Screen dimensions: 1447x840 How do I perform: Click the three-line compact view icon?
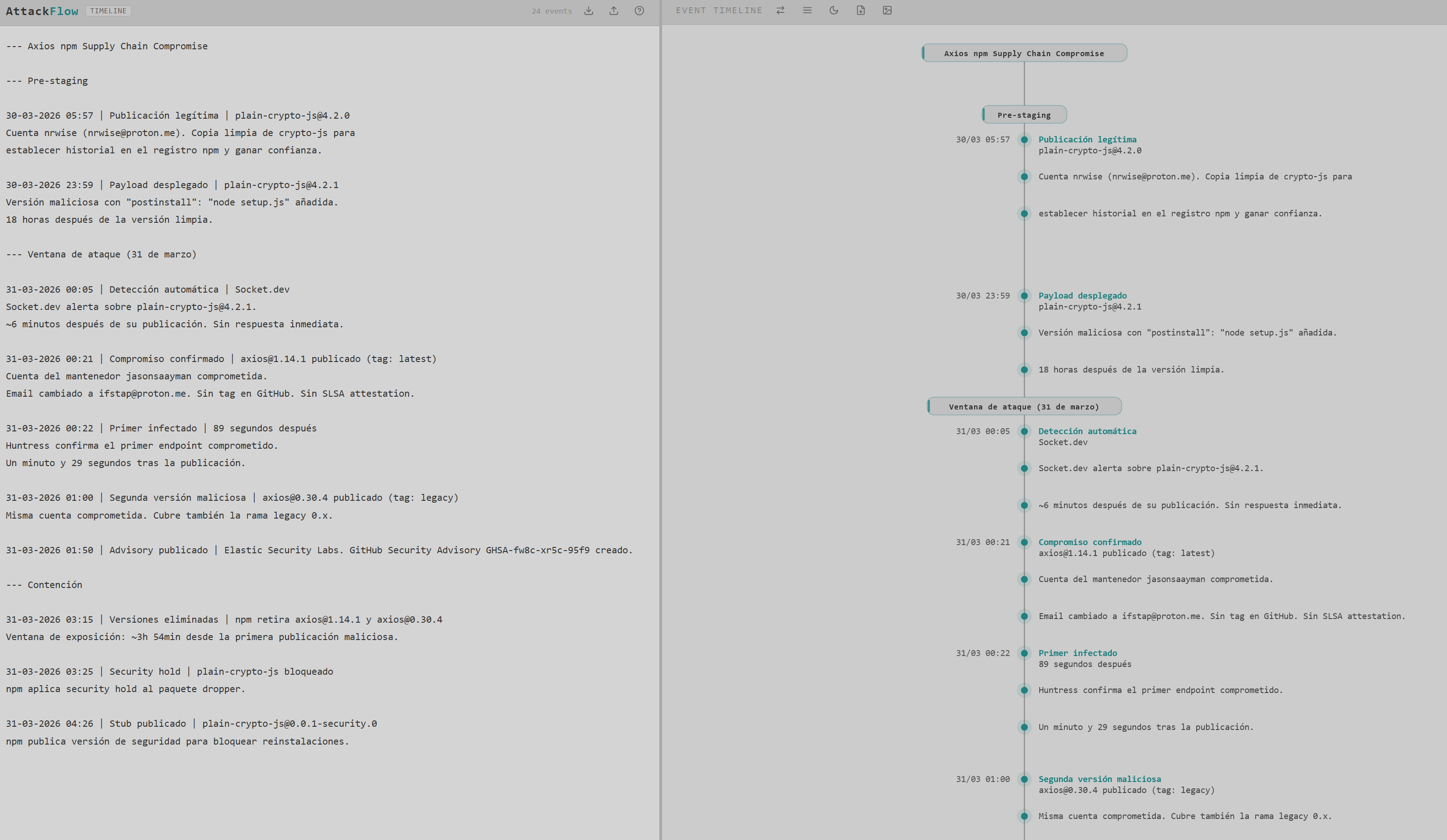807,10
